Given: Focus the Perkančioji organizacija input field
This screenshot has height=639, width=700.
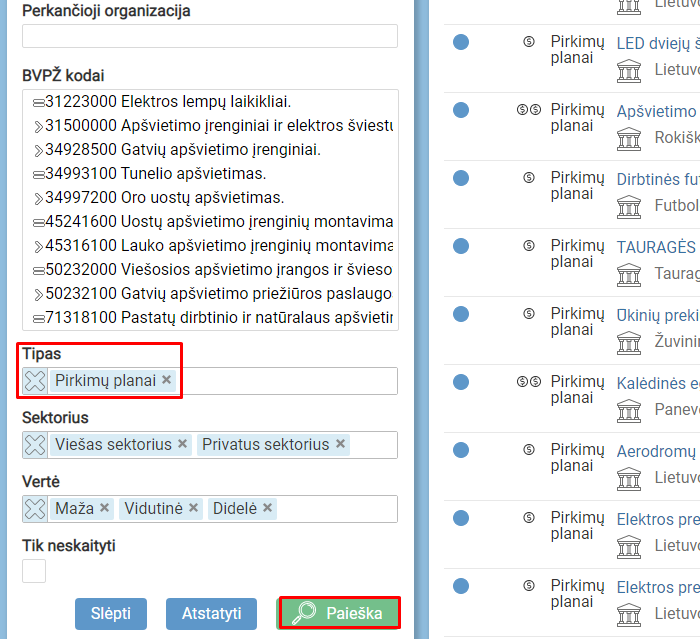Looking at the screenshot, I should (x=210, y=37).
